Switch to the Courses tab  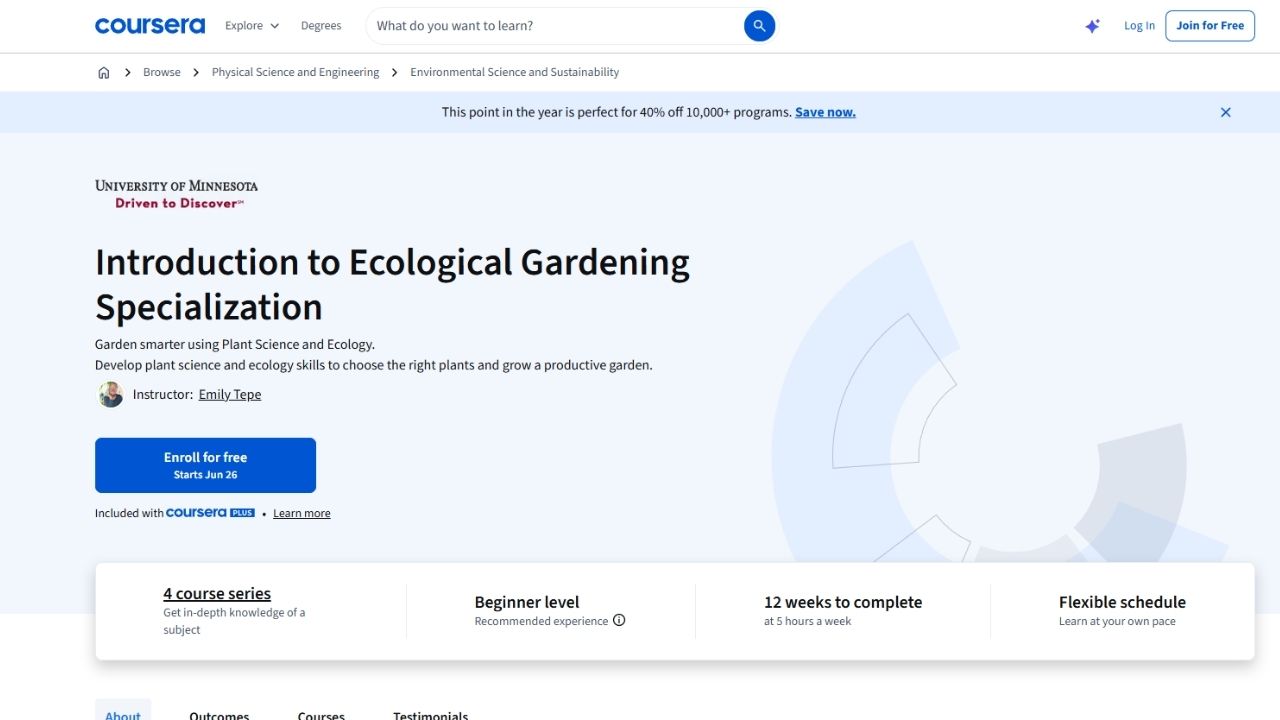321,714
